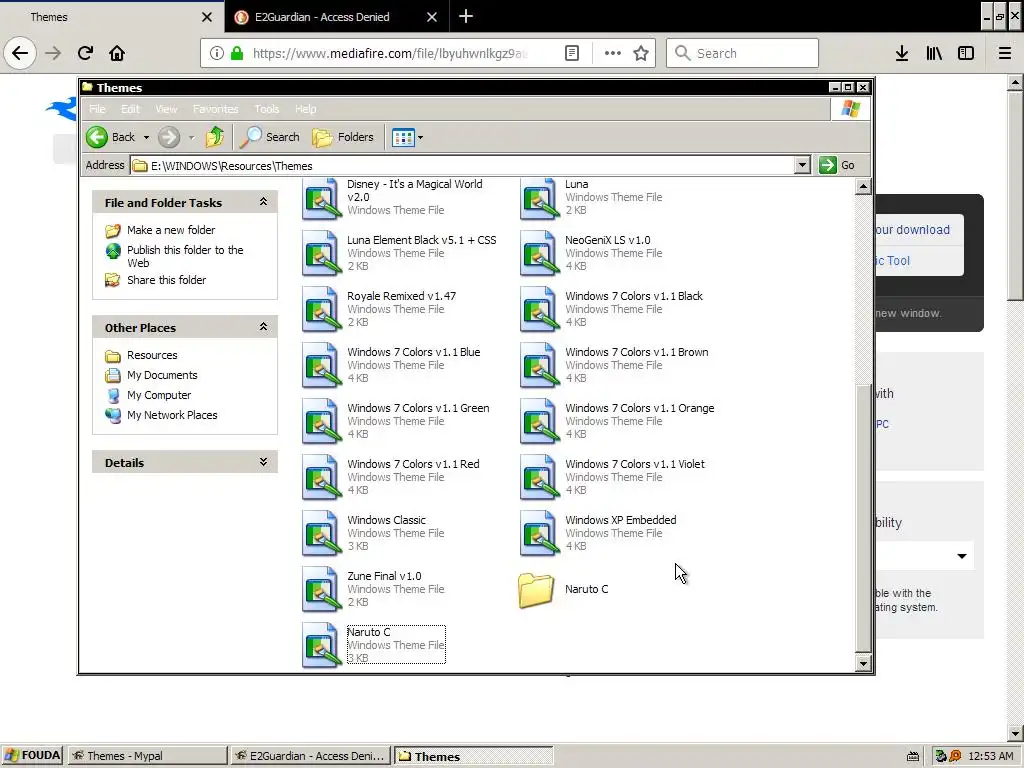The image size is (1024, 768).
Task: Reload the page in the browser
Action: point(85,53)
